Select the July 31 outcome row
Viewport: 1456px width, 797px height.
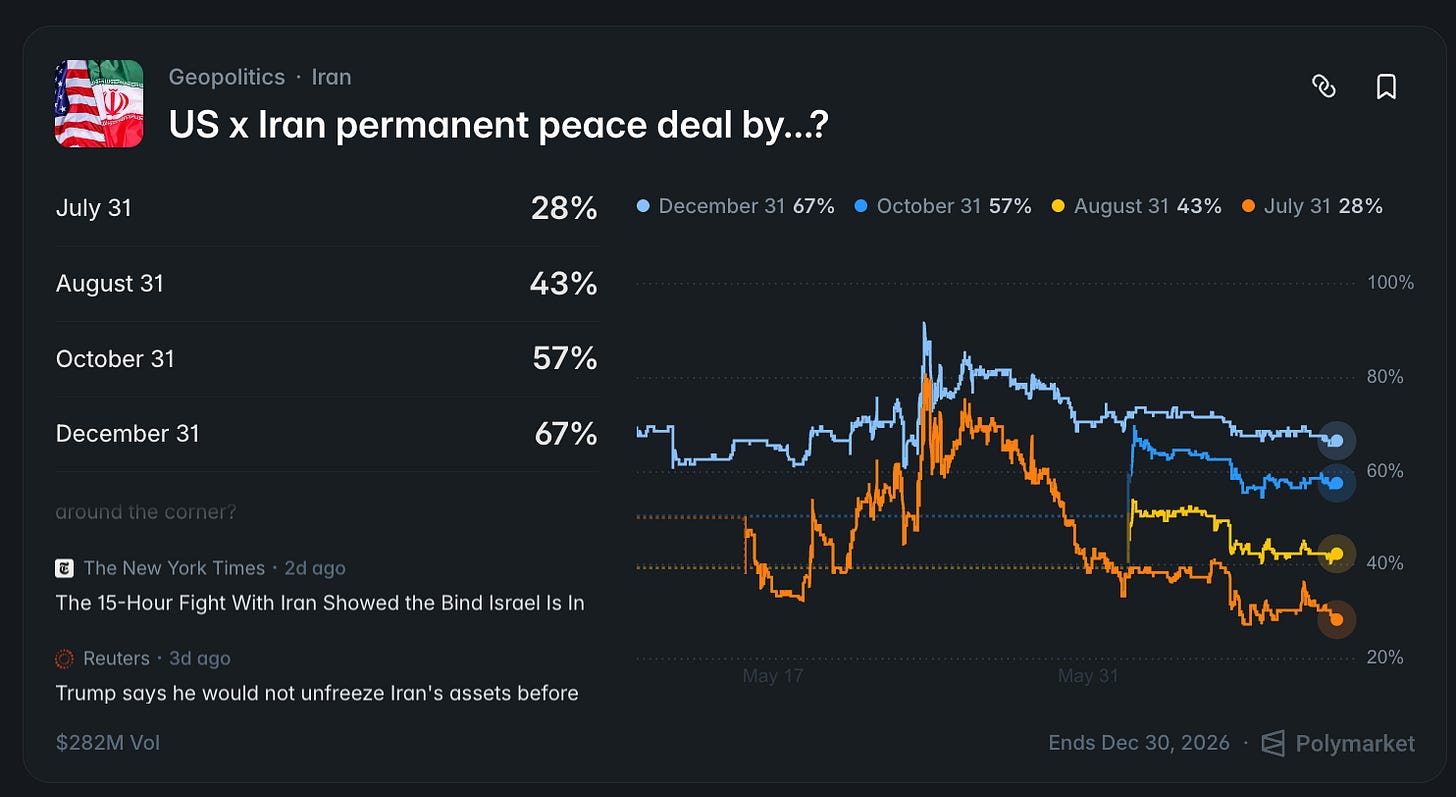point(327,208)
